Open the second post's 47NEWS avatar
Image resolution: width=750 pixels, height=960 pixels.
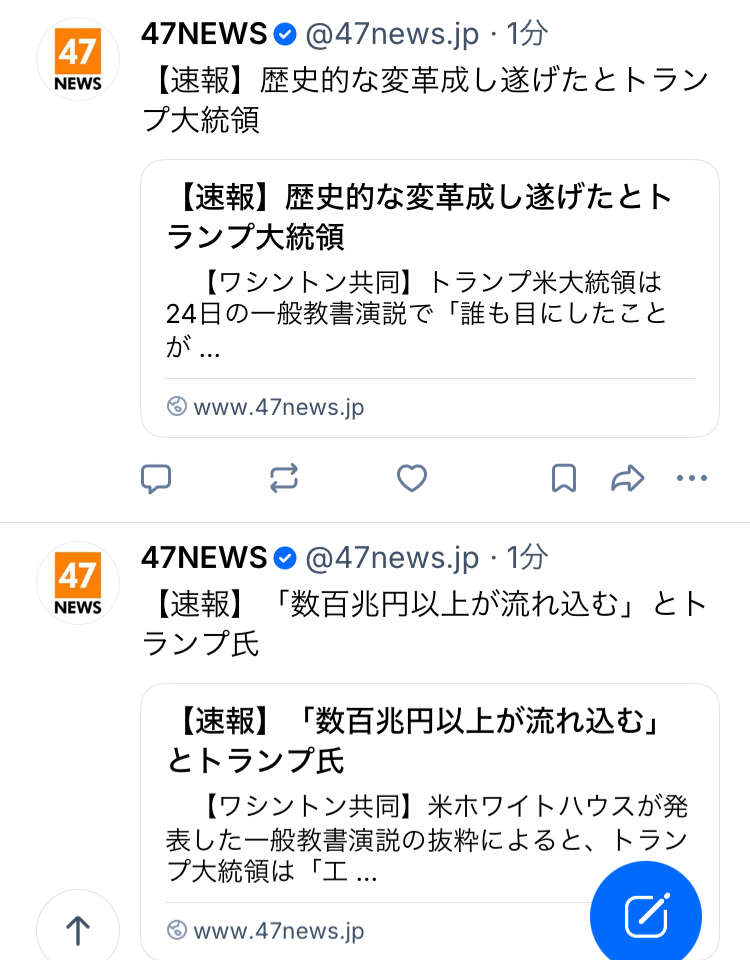[x=78, y=583]
